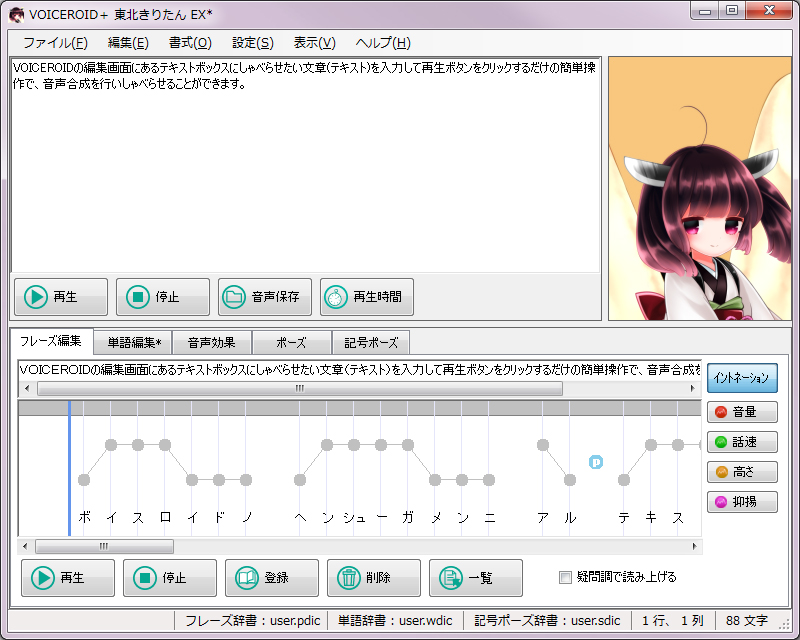The height and width of the screenshot is (640, 800).
Task: Open the phrase list with 一覧
Action: point(476,578)
